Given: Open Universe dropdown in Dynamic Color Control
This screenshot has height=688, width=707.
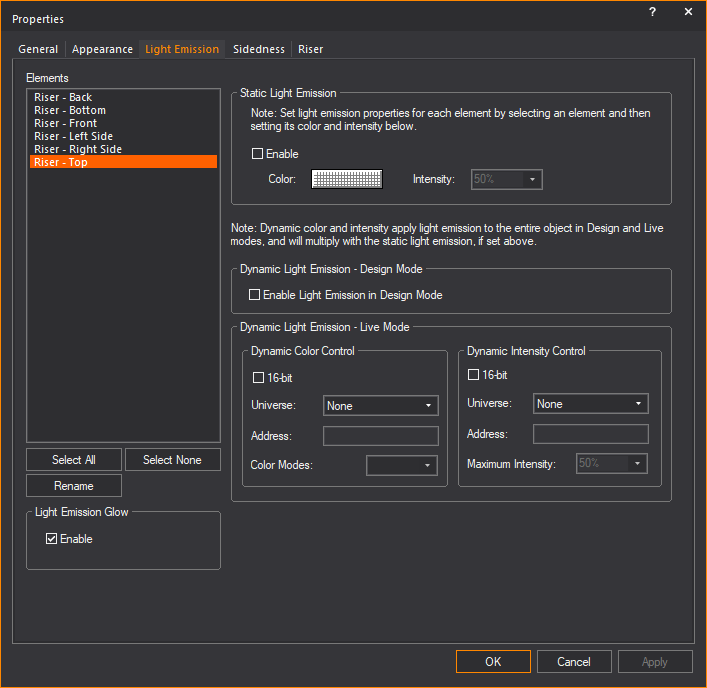Looking at the screenshot, I should coord(381,406).
